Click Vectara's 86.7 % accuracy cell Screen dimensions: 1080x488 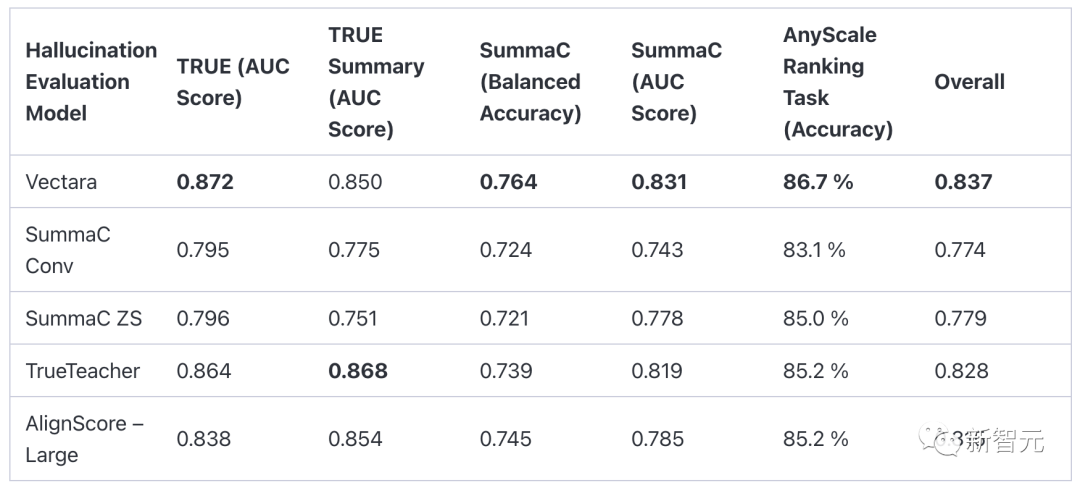818,182
